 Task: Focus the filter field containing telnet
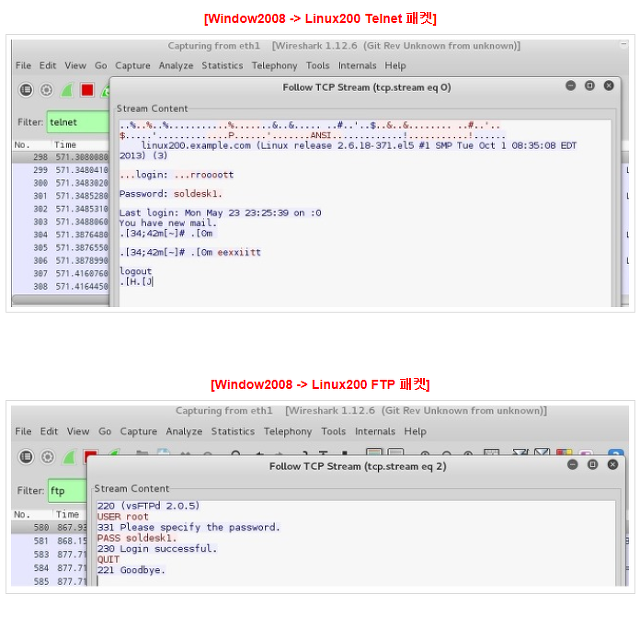click(x=78, y=122)
